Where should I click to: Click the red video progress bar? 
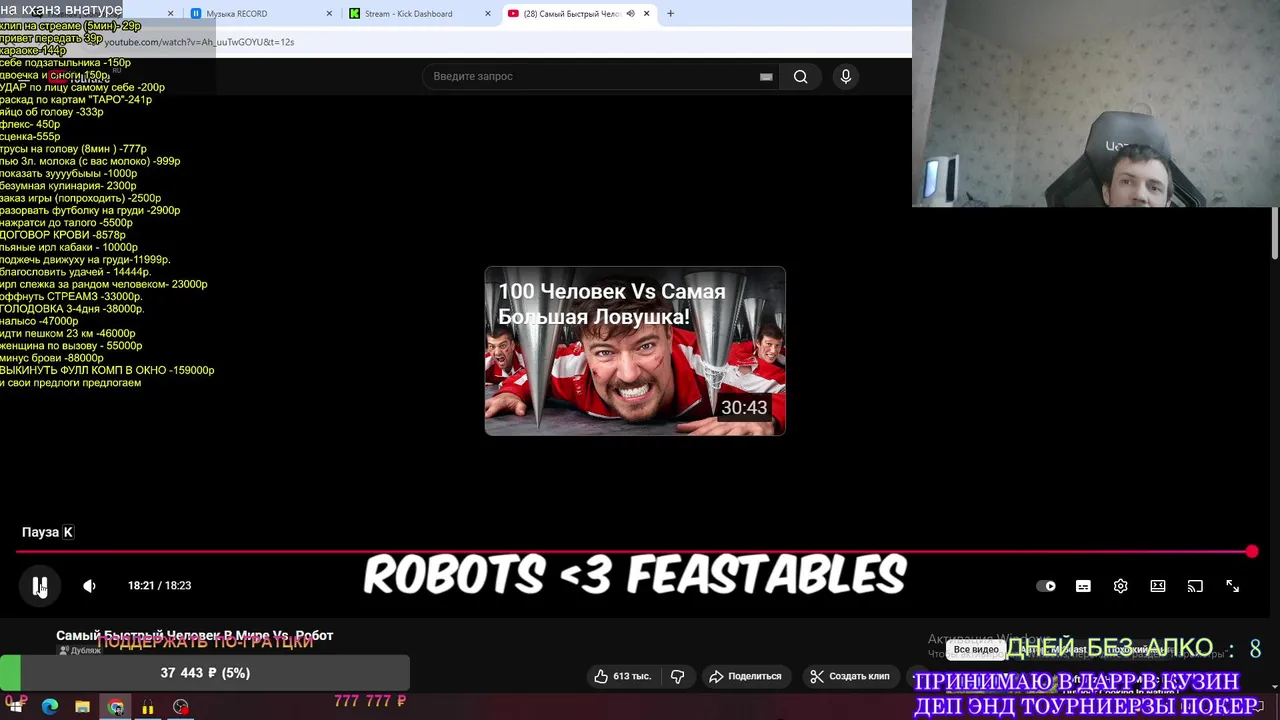635,552
